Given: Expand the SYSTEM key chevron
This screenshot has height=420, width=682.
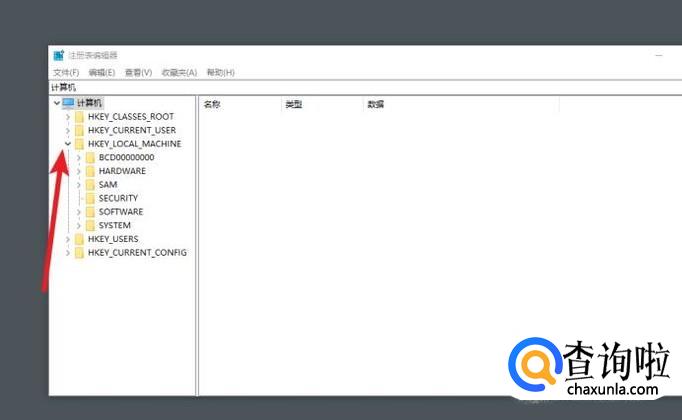Looking at the screenshot, I should click(x=79, y=226).
